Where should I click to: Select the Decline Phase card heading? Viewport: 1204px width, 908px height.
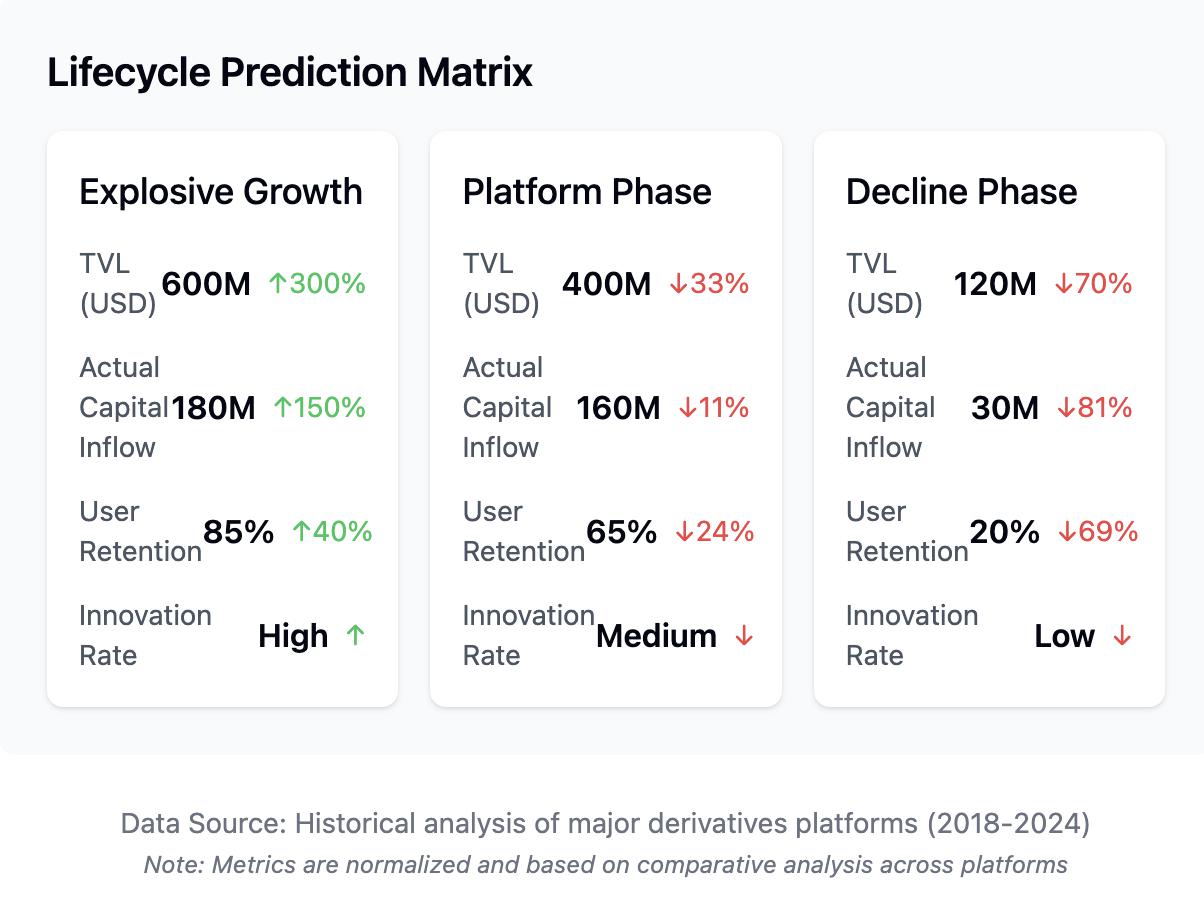click(962, 191)
